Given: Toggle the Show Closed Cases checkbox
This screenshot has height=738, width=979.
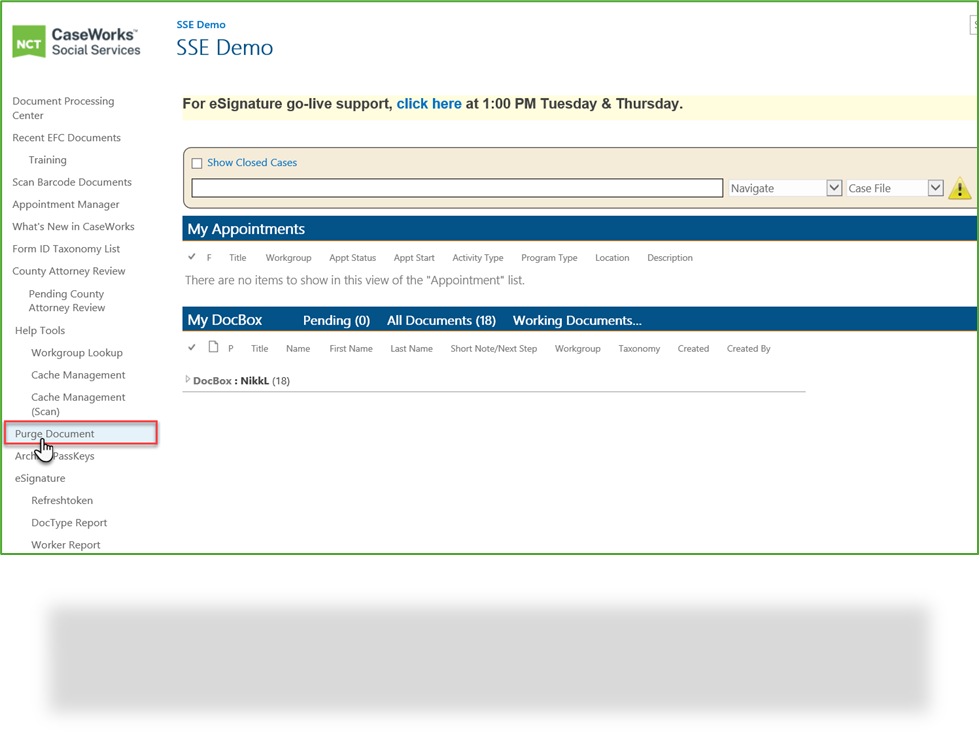Looking at the screenshot, I should pyautogui.click(x=197, y=163).
